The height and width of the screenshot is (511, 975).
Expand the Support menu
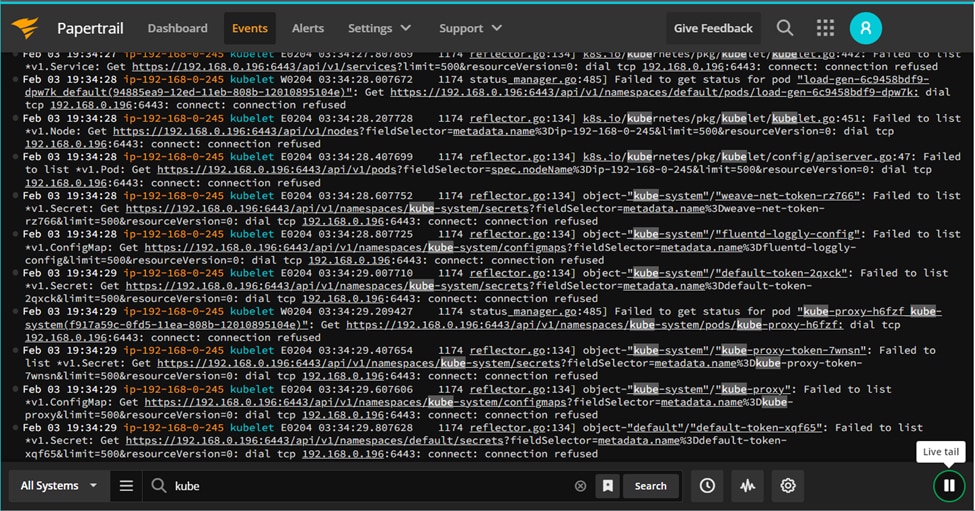pos(470,28)
